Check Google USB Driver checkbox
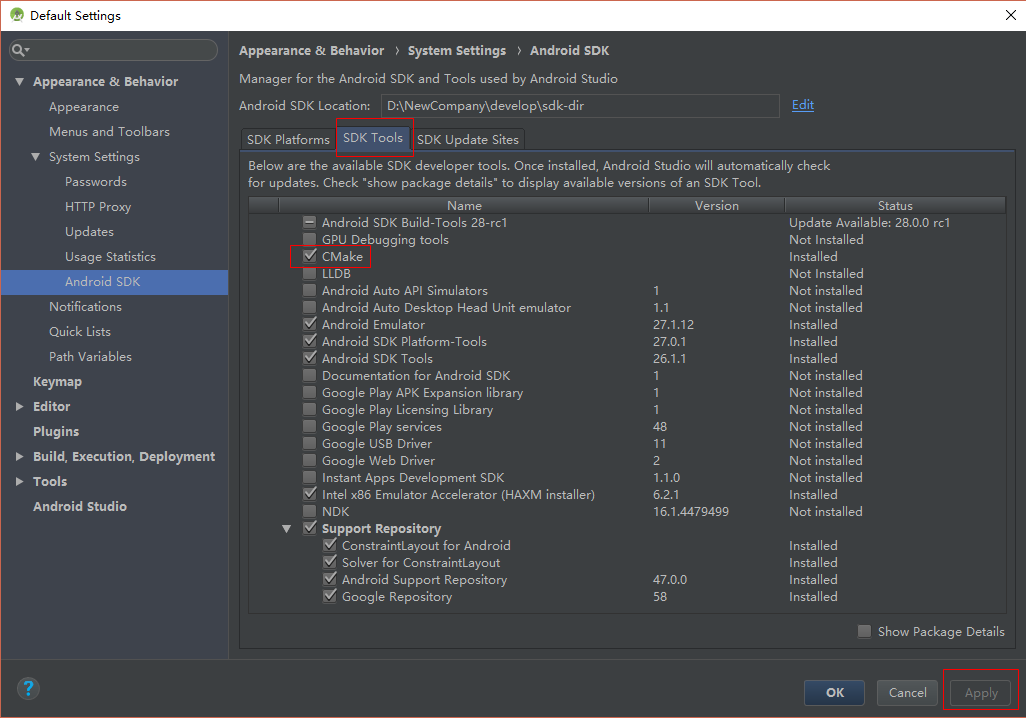 310,443
